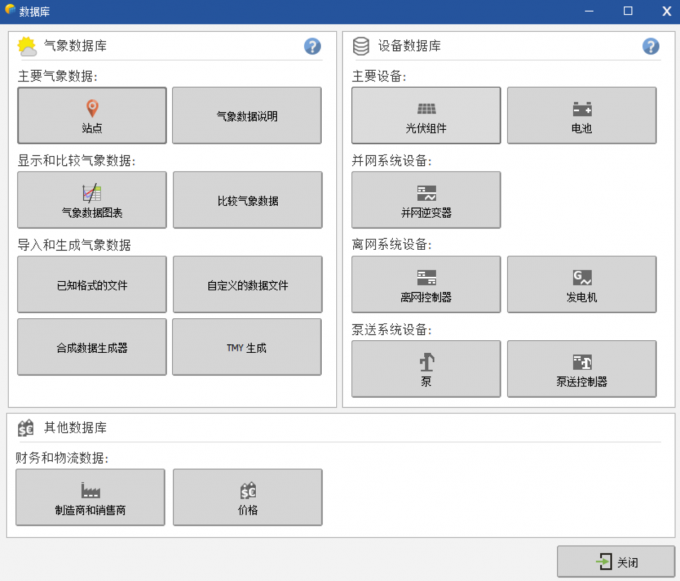This screenshot has width=680, height=581.
Task: Click the 气象数据库 heading text
Action: coord(75,46)
